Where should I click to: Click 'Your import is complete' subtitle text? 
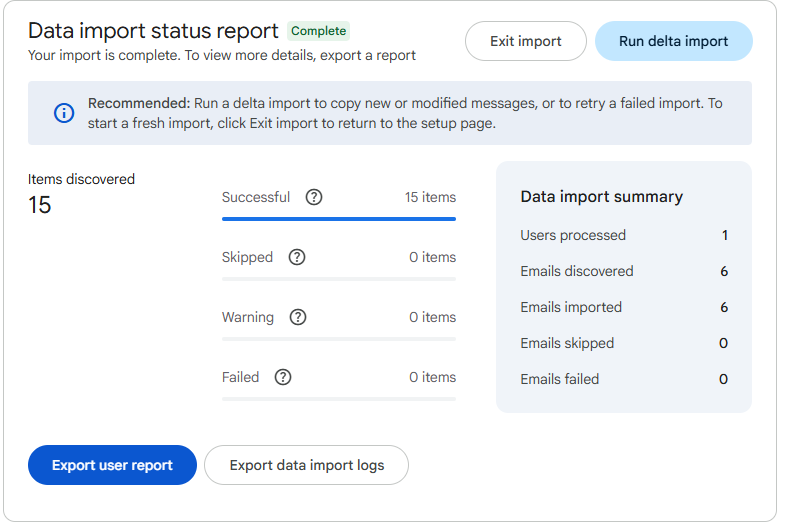222,55
